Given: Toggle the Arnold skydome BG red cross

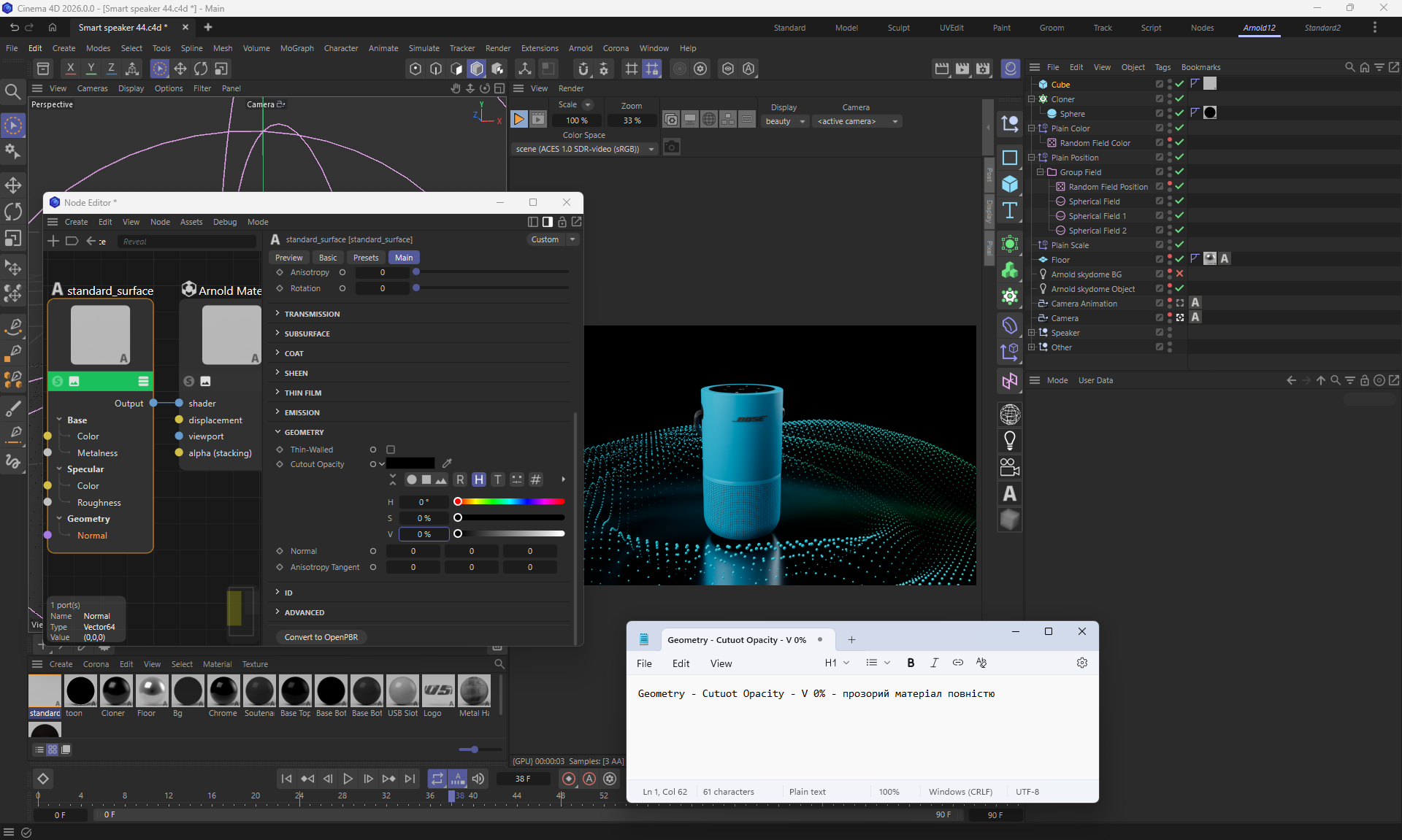Looking at the screenshot, I should click(1179, 274).
